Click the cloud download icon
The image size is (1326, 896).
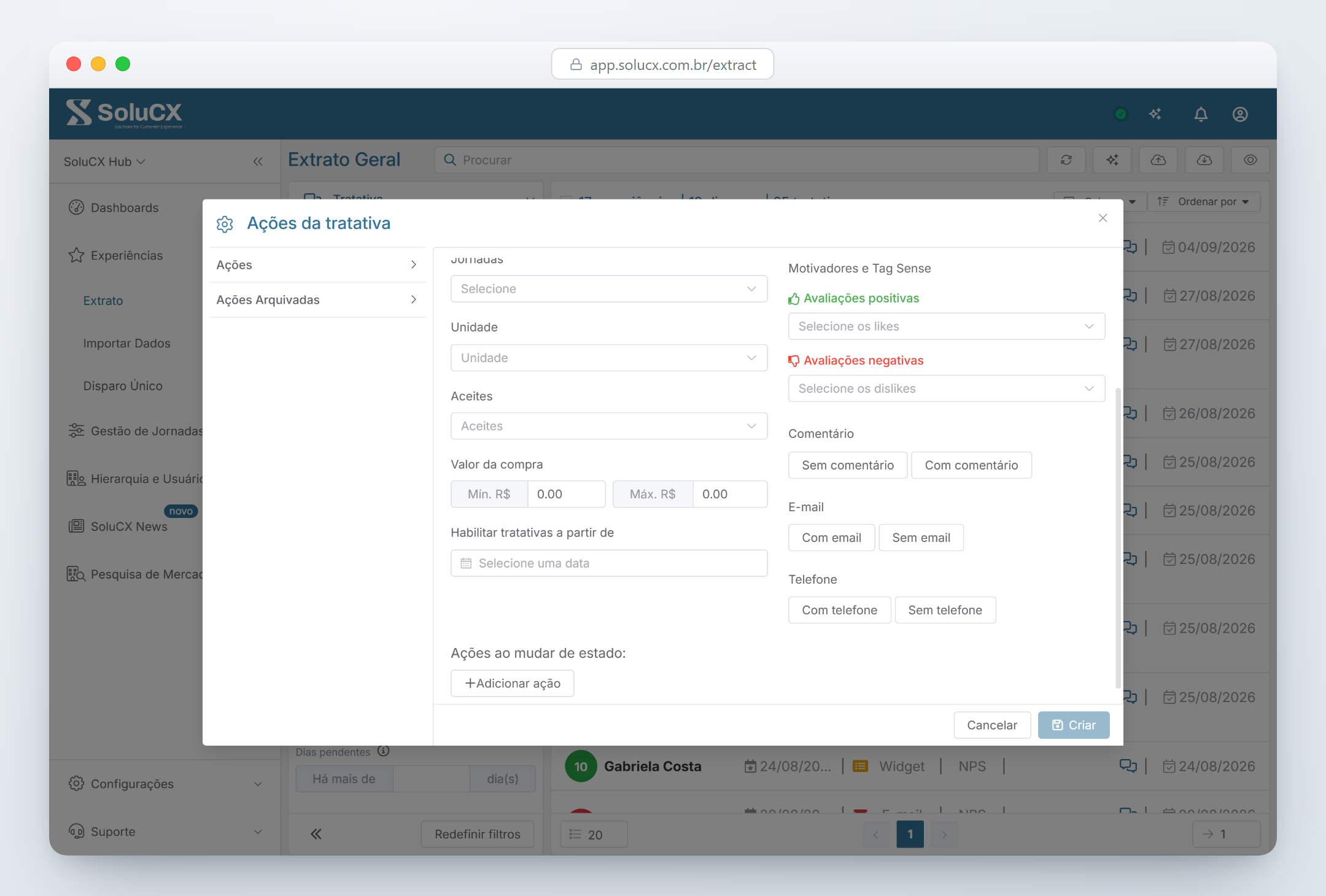1204,160
